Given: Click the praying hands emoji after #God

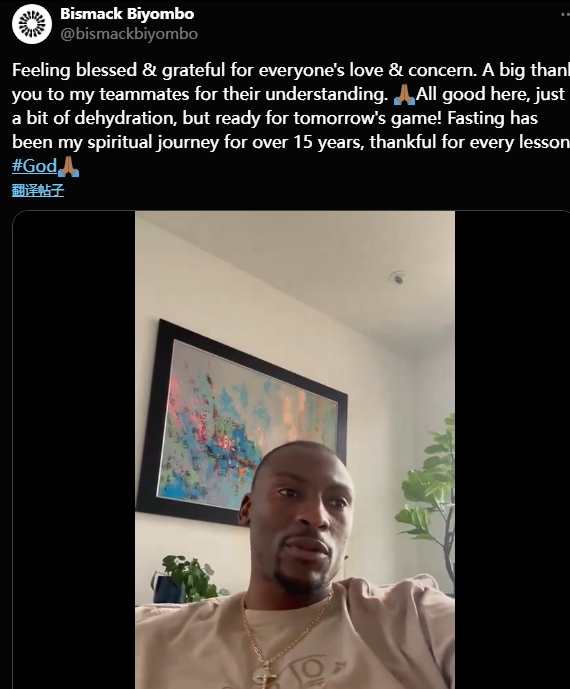Looking at the screenshot, I should tap(69, 167).
